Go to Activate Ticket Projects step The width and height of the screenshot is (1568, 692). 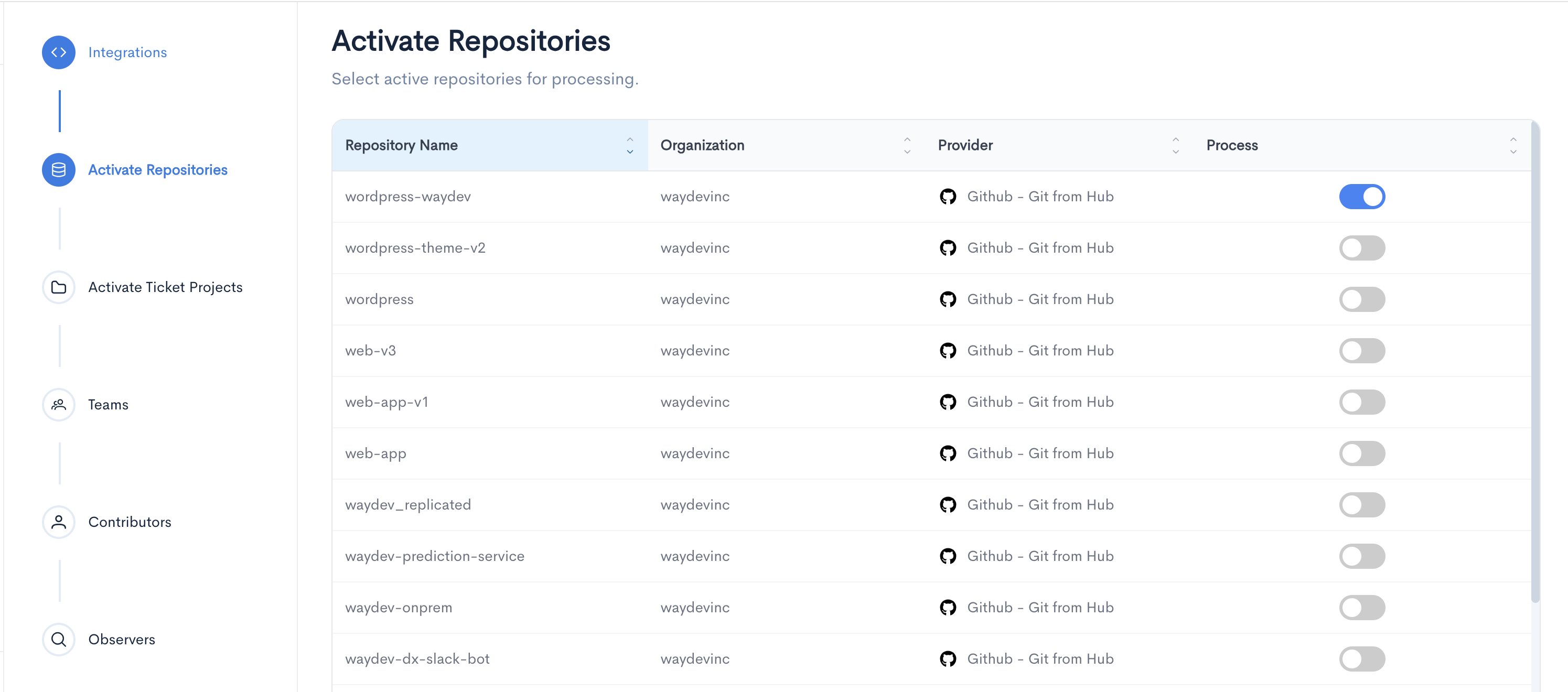pos(165,287)
